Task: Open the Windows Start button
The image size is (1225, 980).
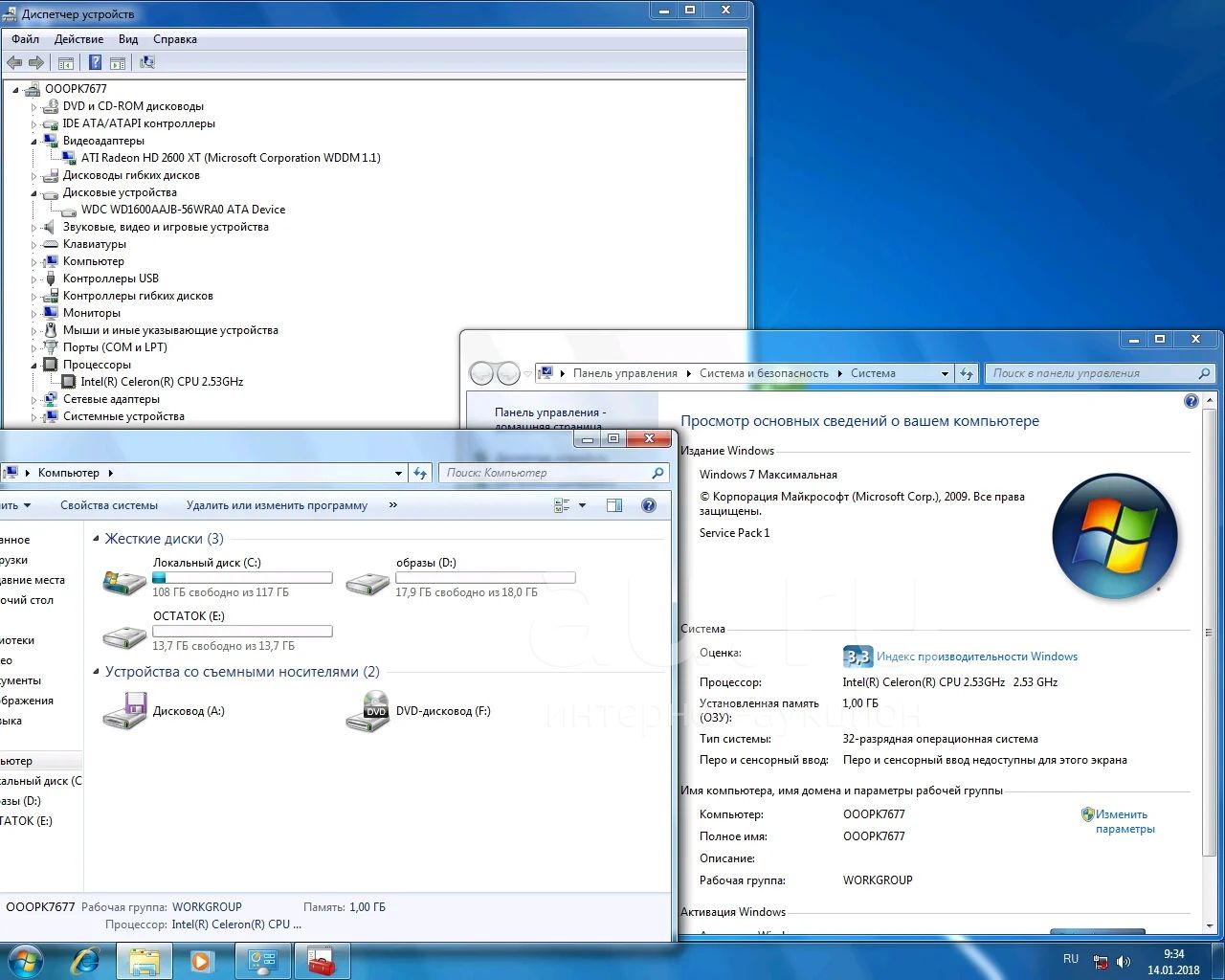Action: (25, 961)
